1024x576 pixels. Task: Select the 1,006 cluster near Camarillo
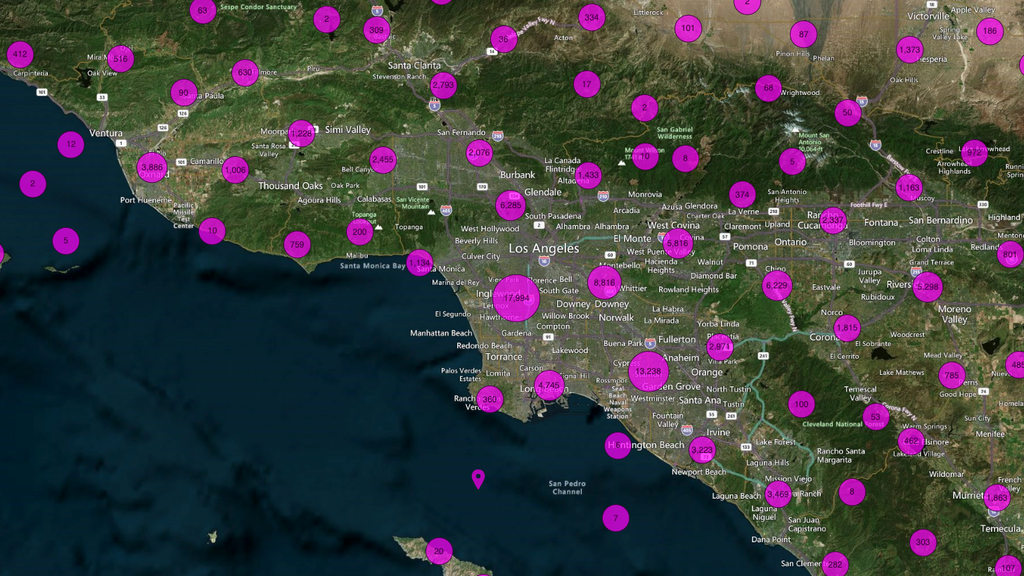(x=235, y=170)
